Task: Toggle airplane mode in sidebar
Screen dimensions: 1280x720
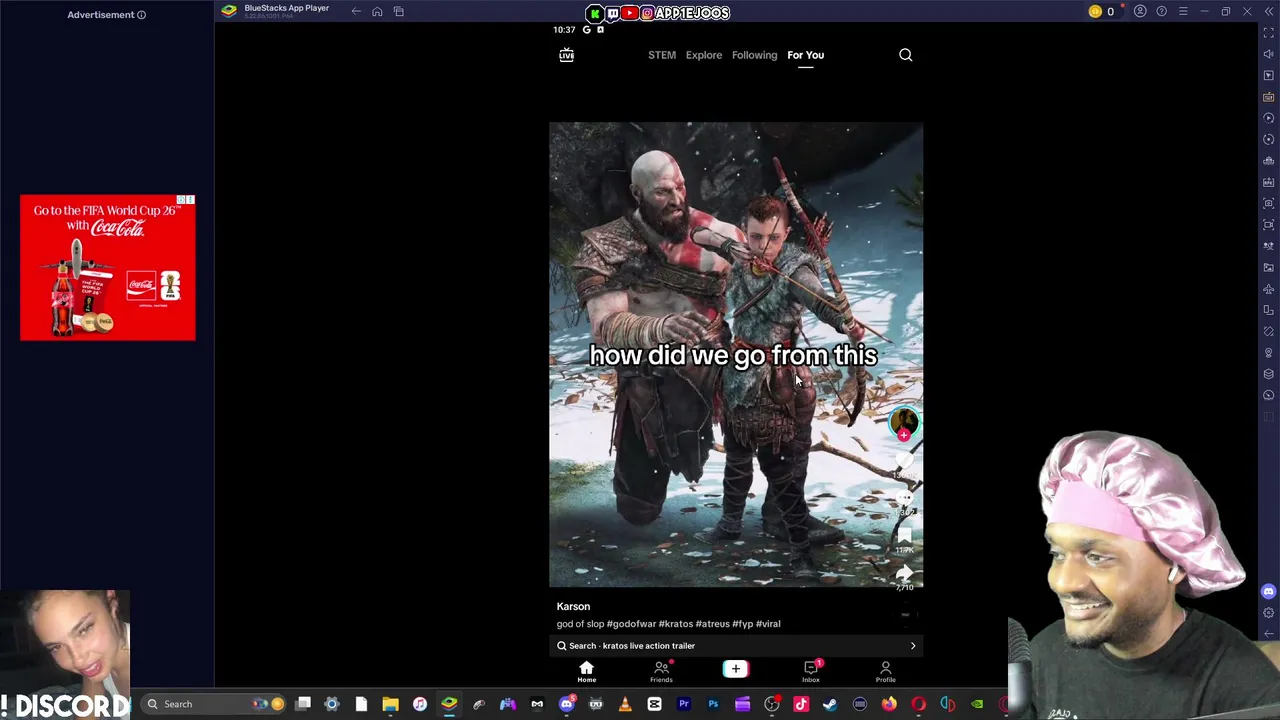Action: pyautogui.click(x=1269, y=289)
